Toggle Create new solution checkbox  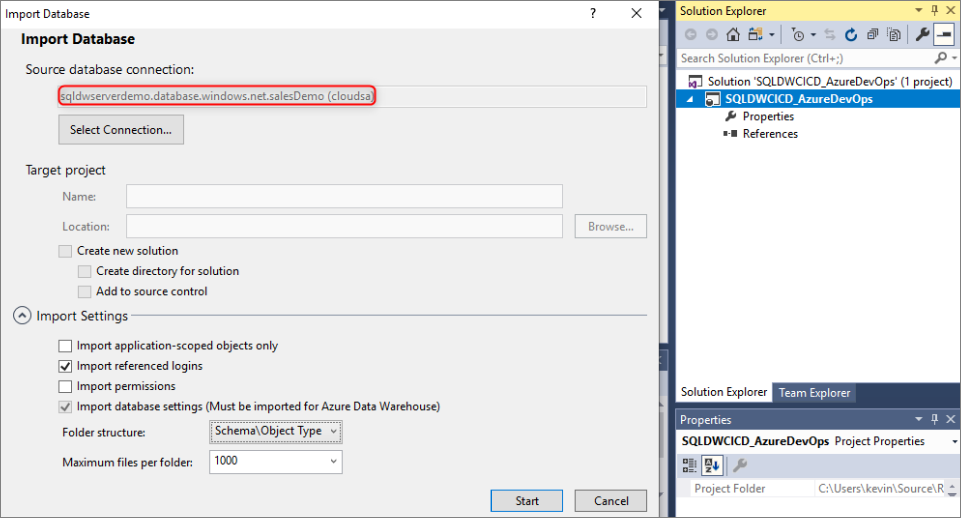[65, 251]
